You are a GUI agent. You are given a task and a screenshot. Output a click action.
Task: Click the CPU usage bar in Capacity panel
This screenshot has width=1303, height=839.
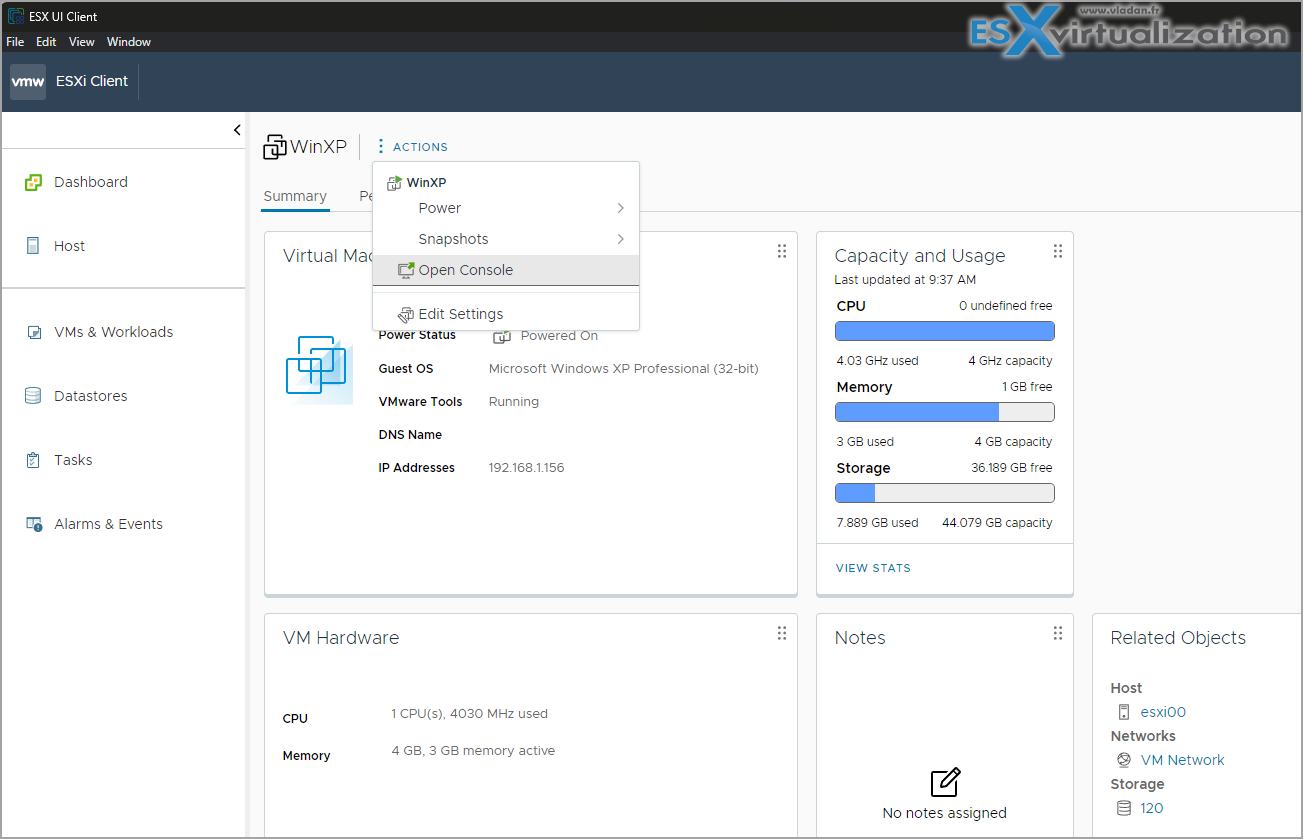(943, 330)
